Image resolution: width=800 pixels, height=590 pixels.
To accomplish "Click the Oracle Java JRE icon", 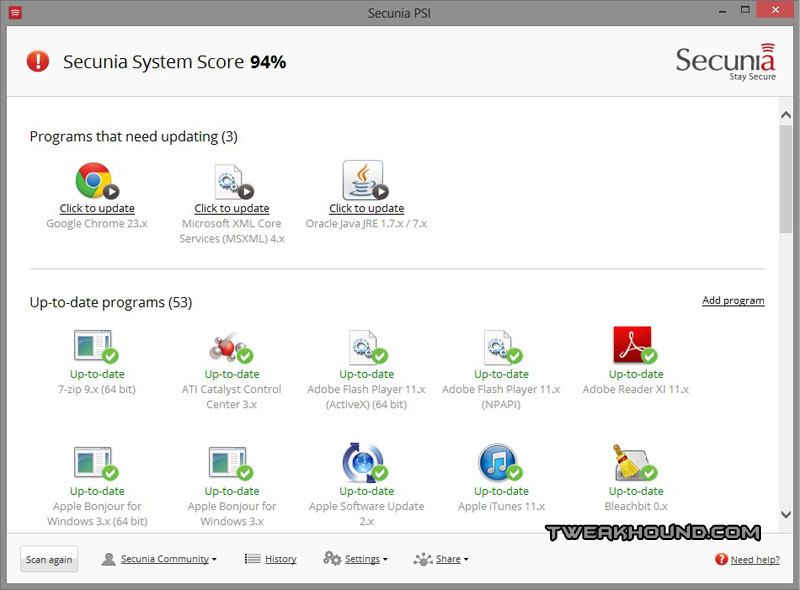I will 365,180.
